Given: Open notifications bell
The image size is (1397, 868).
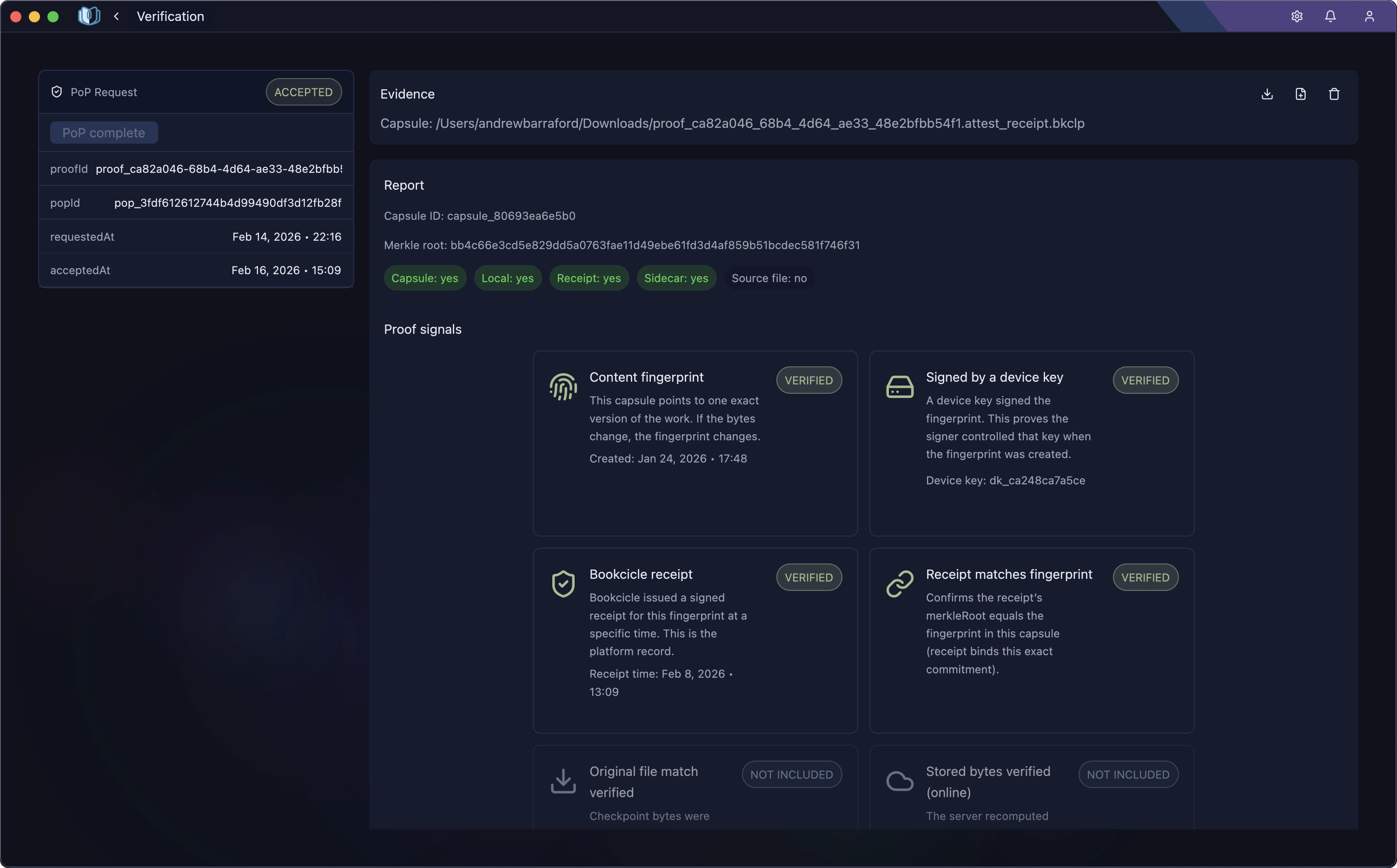Looking at the screenshot, I should (x=1331, y=16).
